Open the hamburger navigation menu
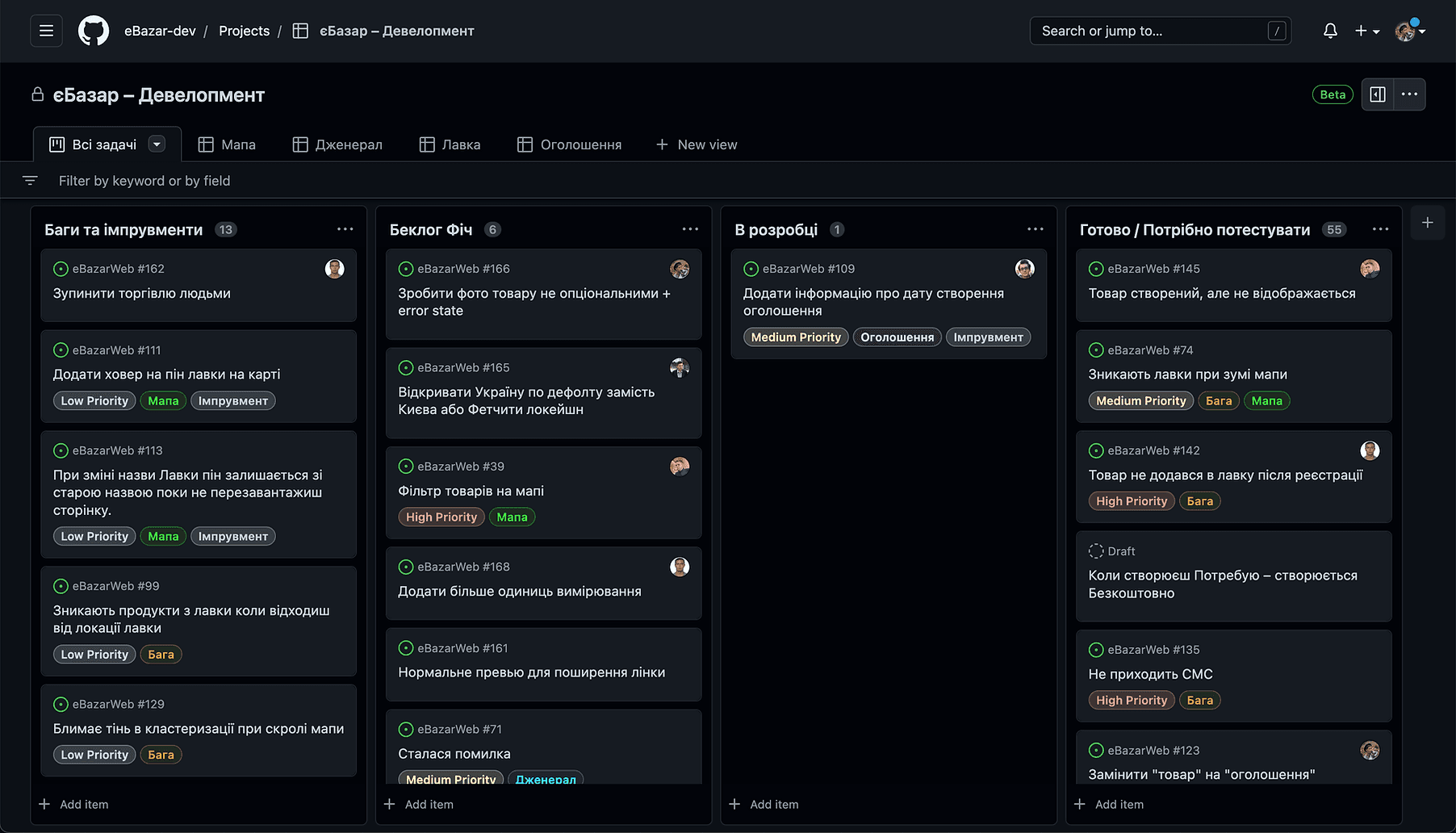This screenshot has width=1456, height=833. tap(46, 31)
